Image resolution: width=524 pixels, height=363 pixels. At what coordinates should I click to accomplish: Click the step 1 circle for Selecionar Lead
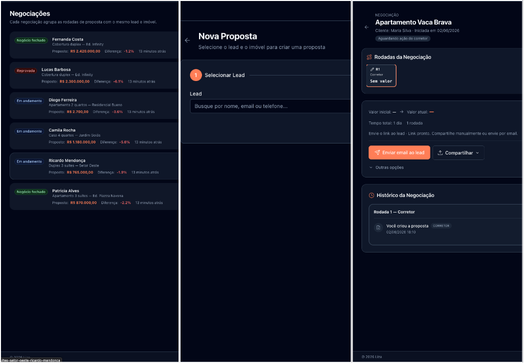tap(196, 75)
